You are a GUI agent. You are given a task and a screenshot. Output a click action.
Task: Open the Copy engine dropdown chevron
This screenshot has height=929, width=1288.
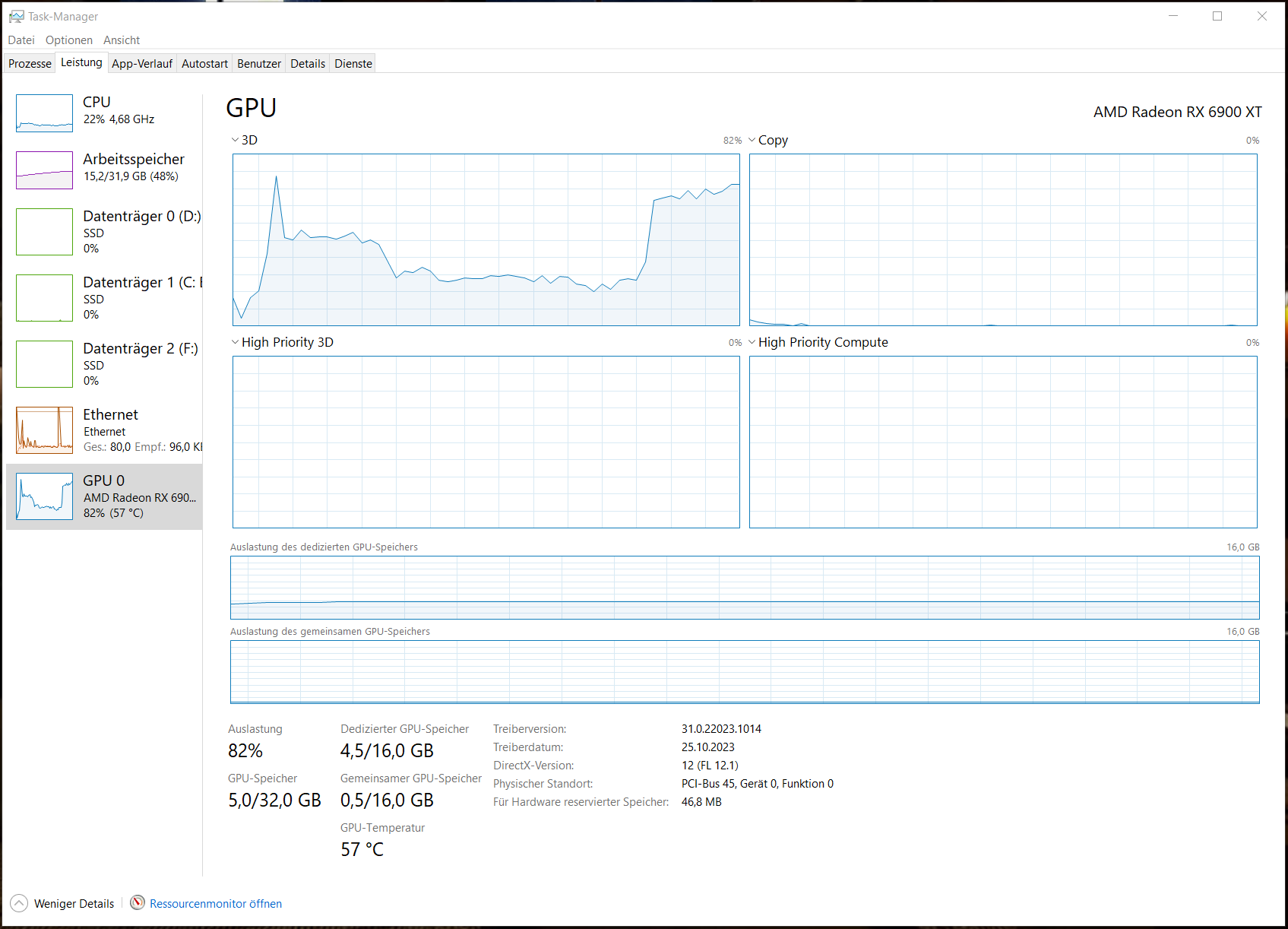pyautogui.click(x=752, y=140)
